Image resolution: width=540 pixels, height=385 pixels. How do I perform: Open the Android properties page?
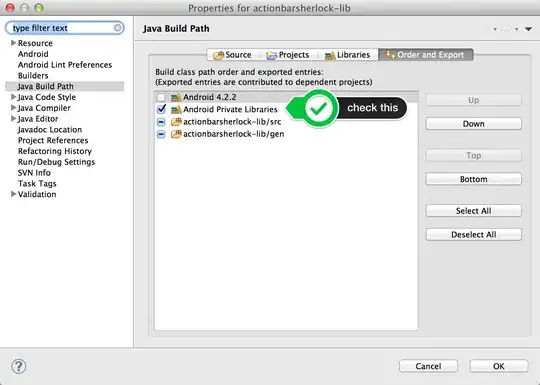[x=33, y=54]
